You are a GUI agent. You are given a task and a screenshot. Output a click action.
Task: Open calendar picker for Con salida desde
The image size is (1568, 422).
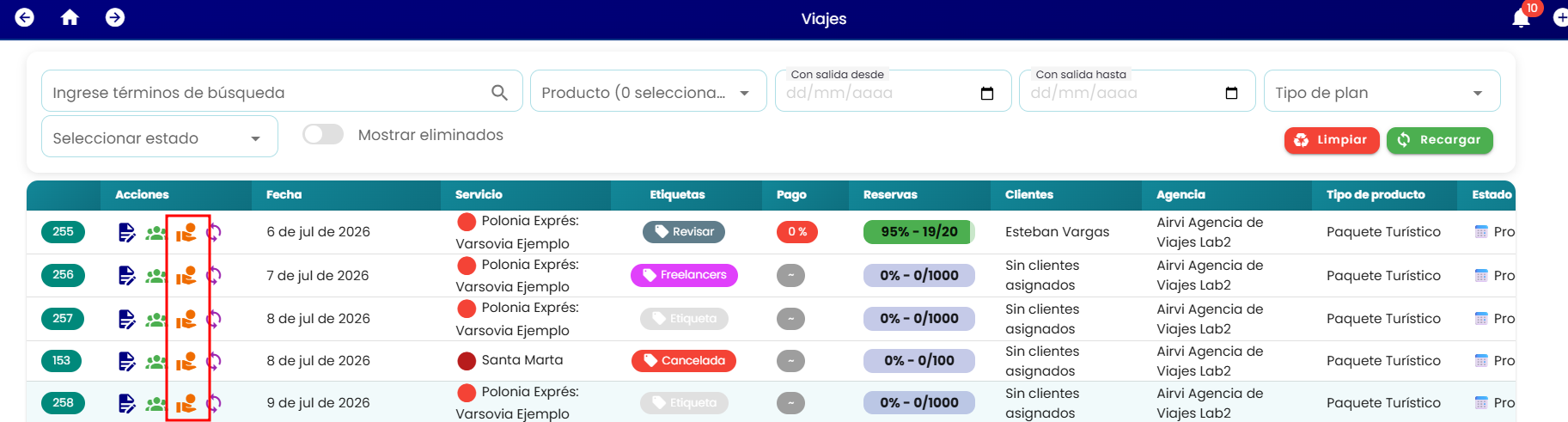987,93
